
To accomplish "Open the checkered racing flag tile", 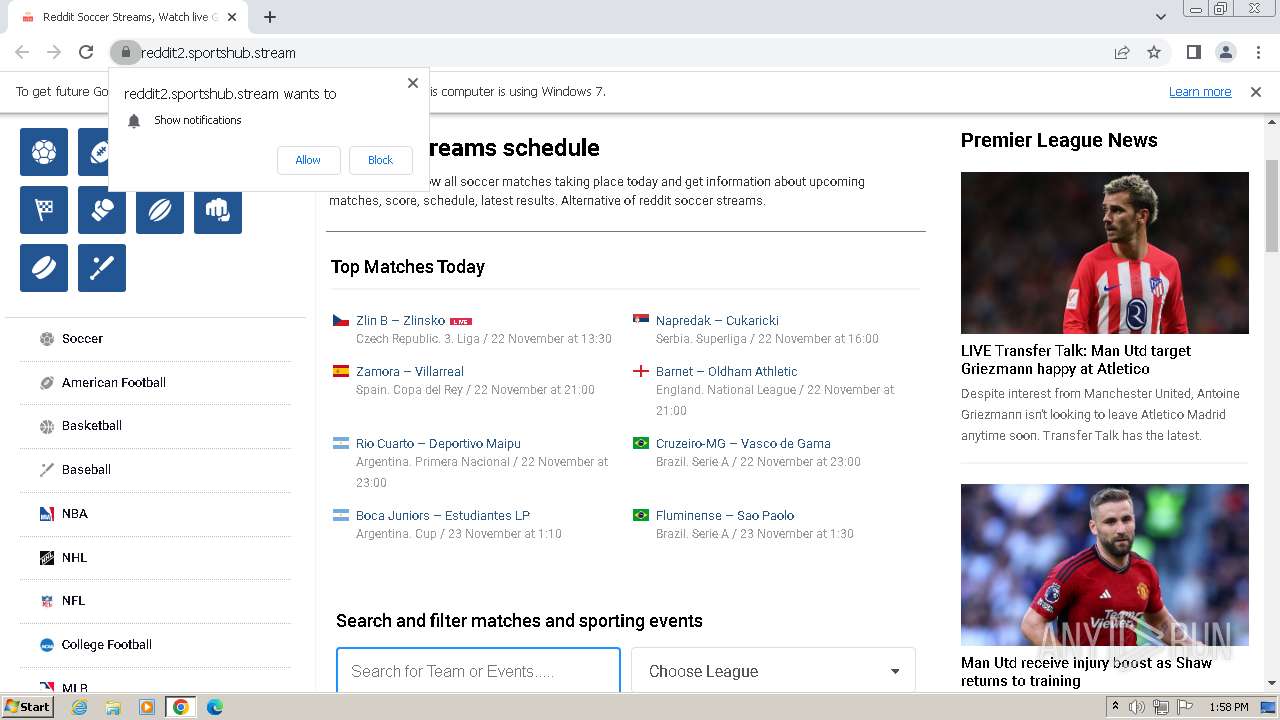I will [x=44, y=210].
